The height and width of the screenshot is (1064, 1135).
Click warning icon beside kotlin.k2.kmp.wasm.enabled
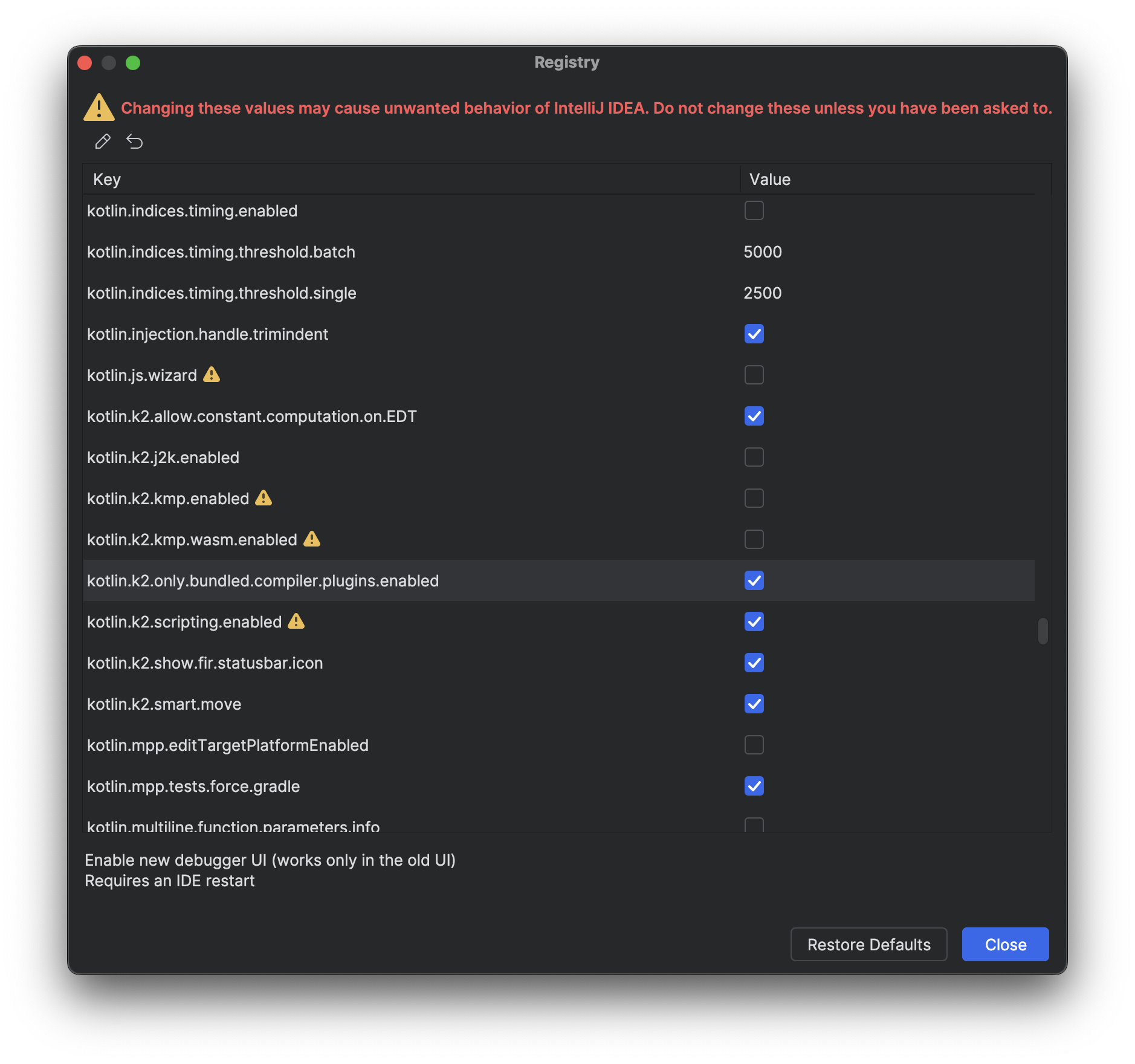tap(312, 539)
